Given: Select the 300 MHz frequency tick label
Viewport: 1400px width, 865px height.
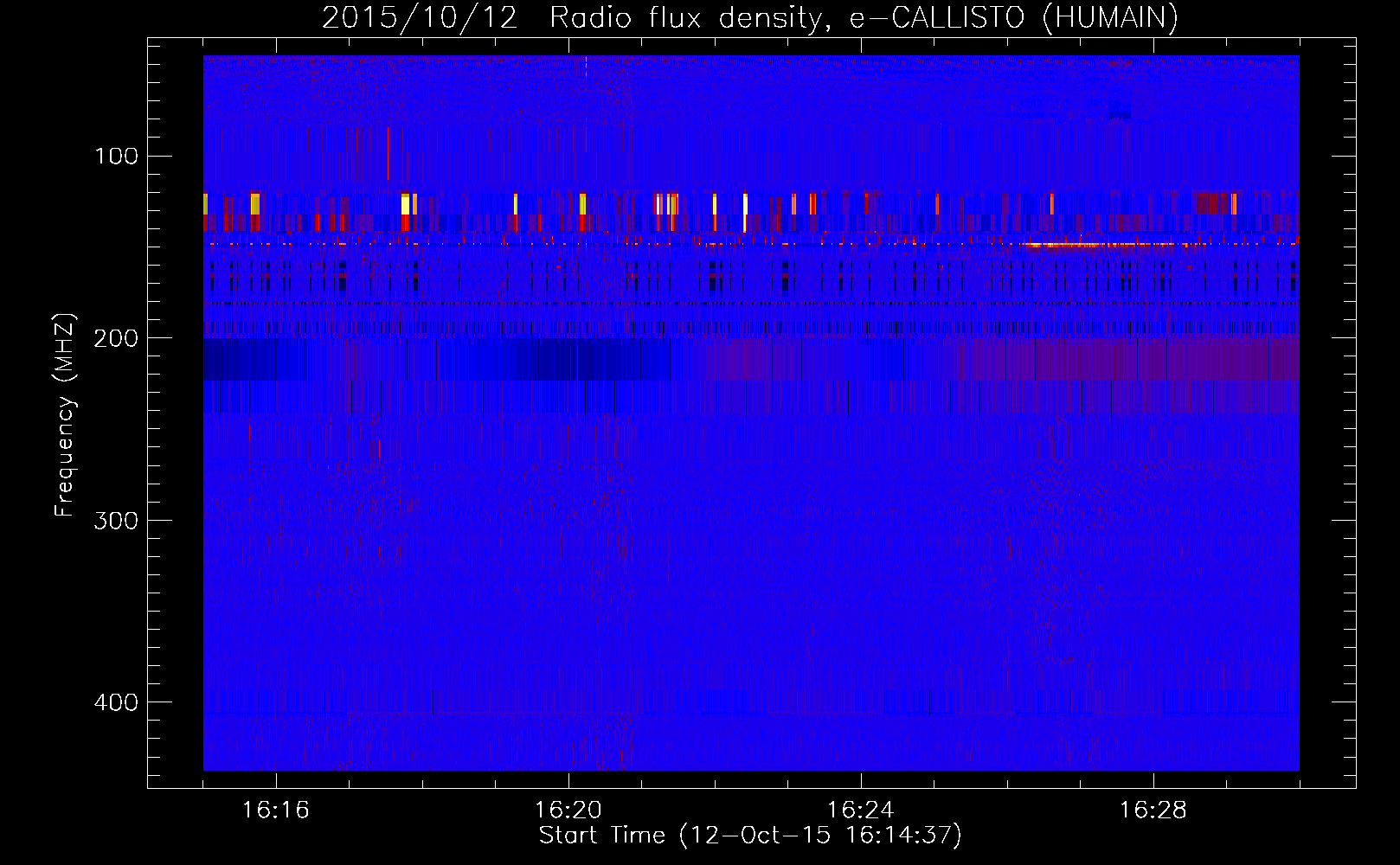Looking at the screenshot, I should (x=117, y=521).
